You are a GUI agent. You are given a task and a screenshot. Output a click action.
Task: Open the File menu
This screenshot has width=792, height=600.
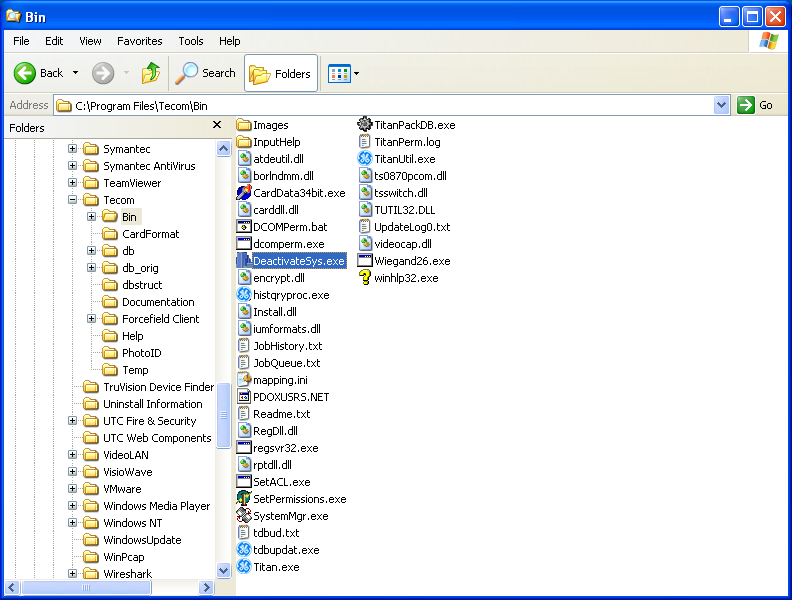[x=21, y=41]
